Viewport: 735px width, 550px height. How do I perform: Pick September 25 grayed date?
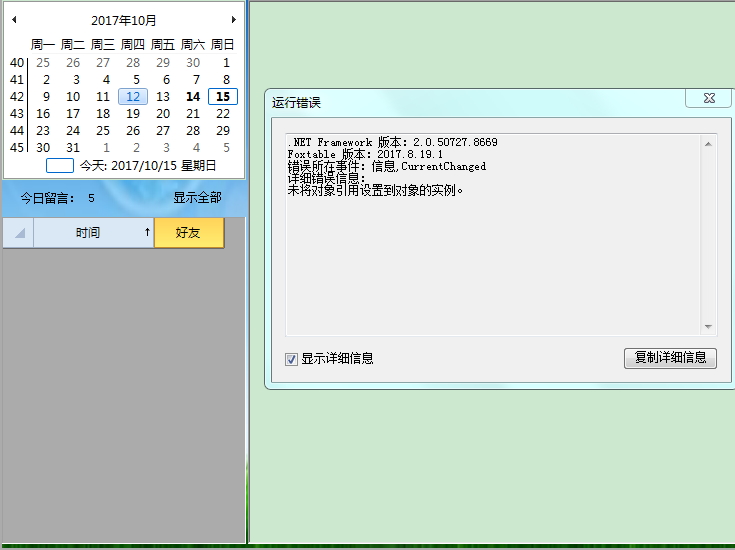43,62
